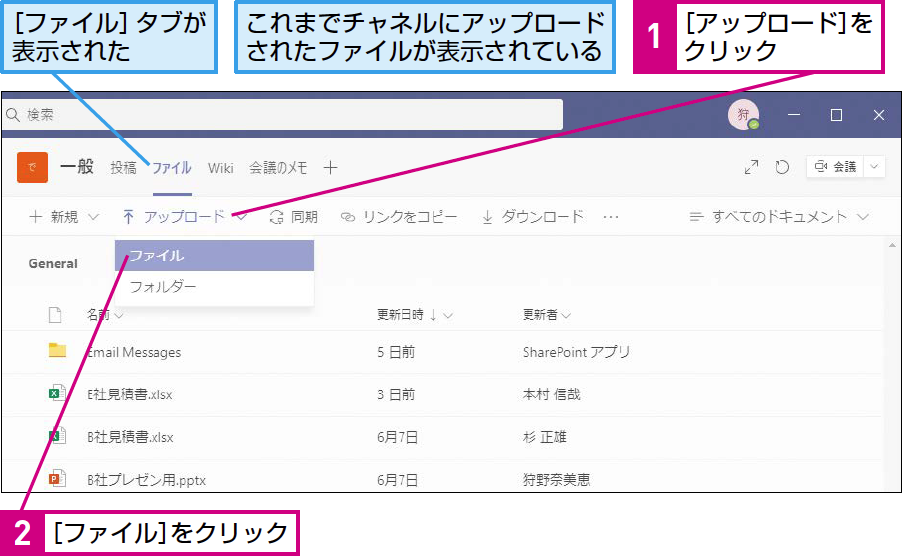Reload the tab with refresh icon

point(782,167)
